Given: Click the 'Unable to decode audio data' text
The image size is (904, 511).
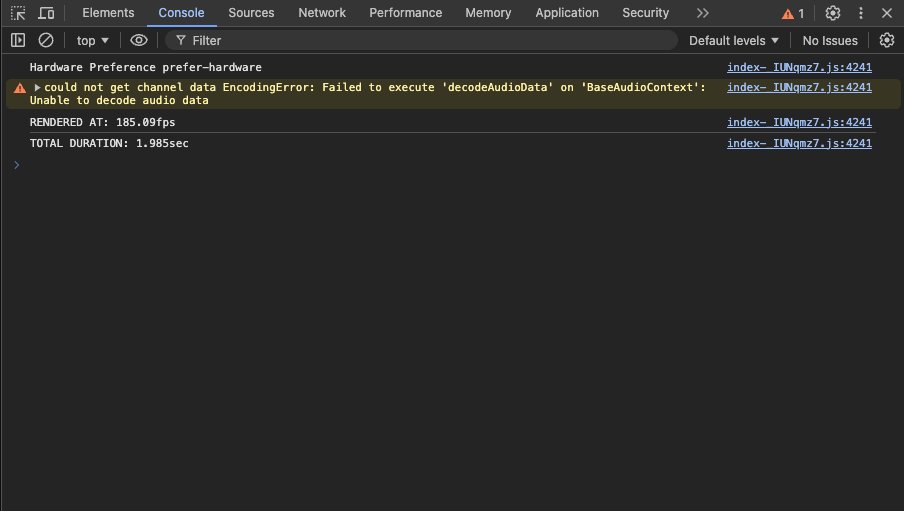Looking at the screenshot, I should pyautogui.click(x=119, y=100).
